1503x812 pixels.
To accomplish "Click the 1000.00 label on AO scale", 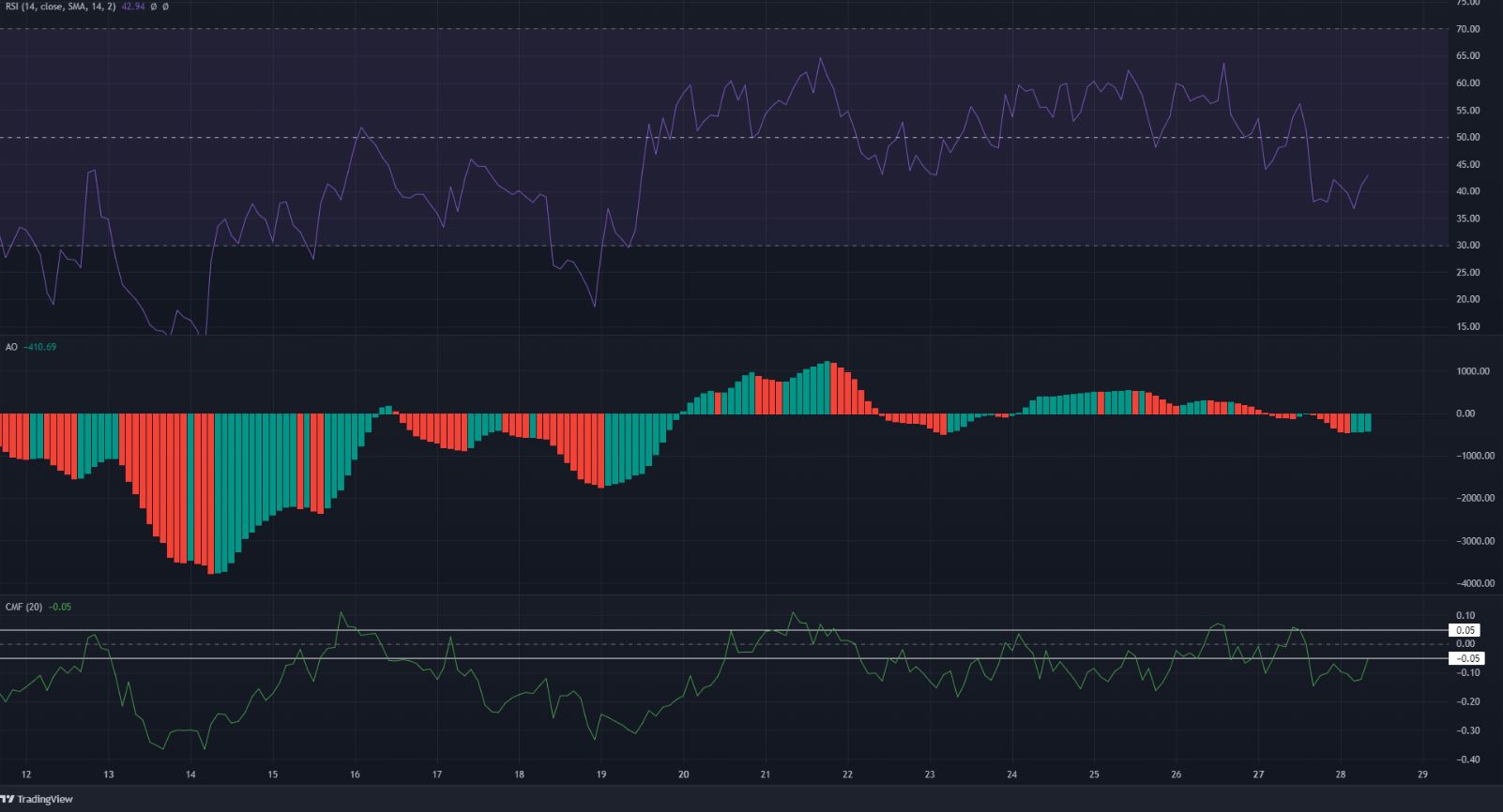I will pyautogui.click(x=1473, y=371).
